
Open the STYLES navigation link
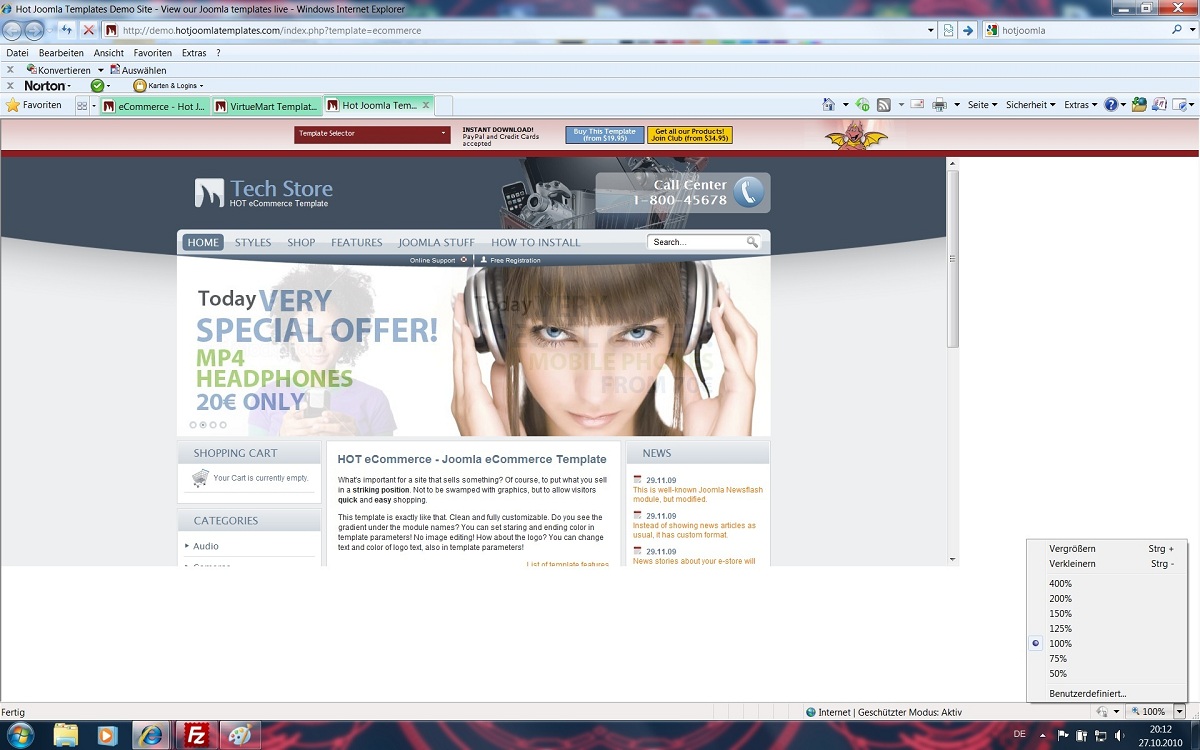click(253, 242)
